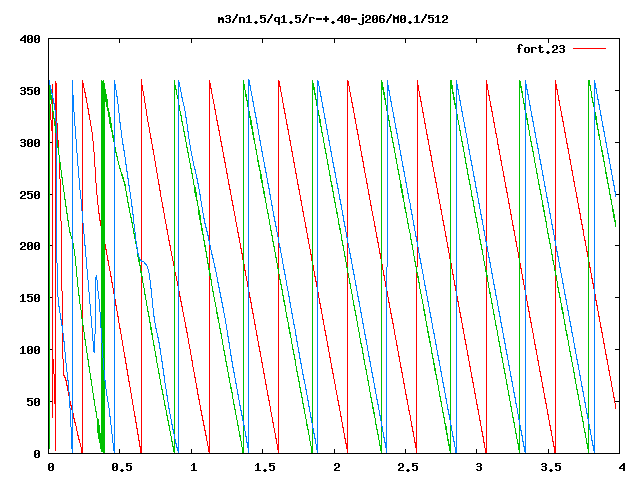This screenshot has width=640, height=480.
Task: Click y-axis label 100
Action: click(30, 350)
